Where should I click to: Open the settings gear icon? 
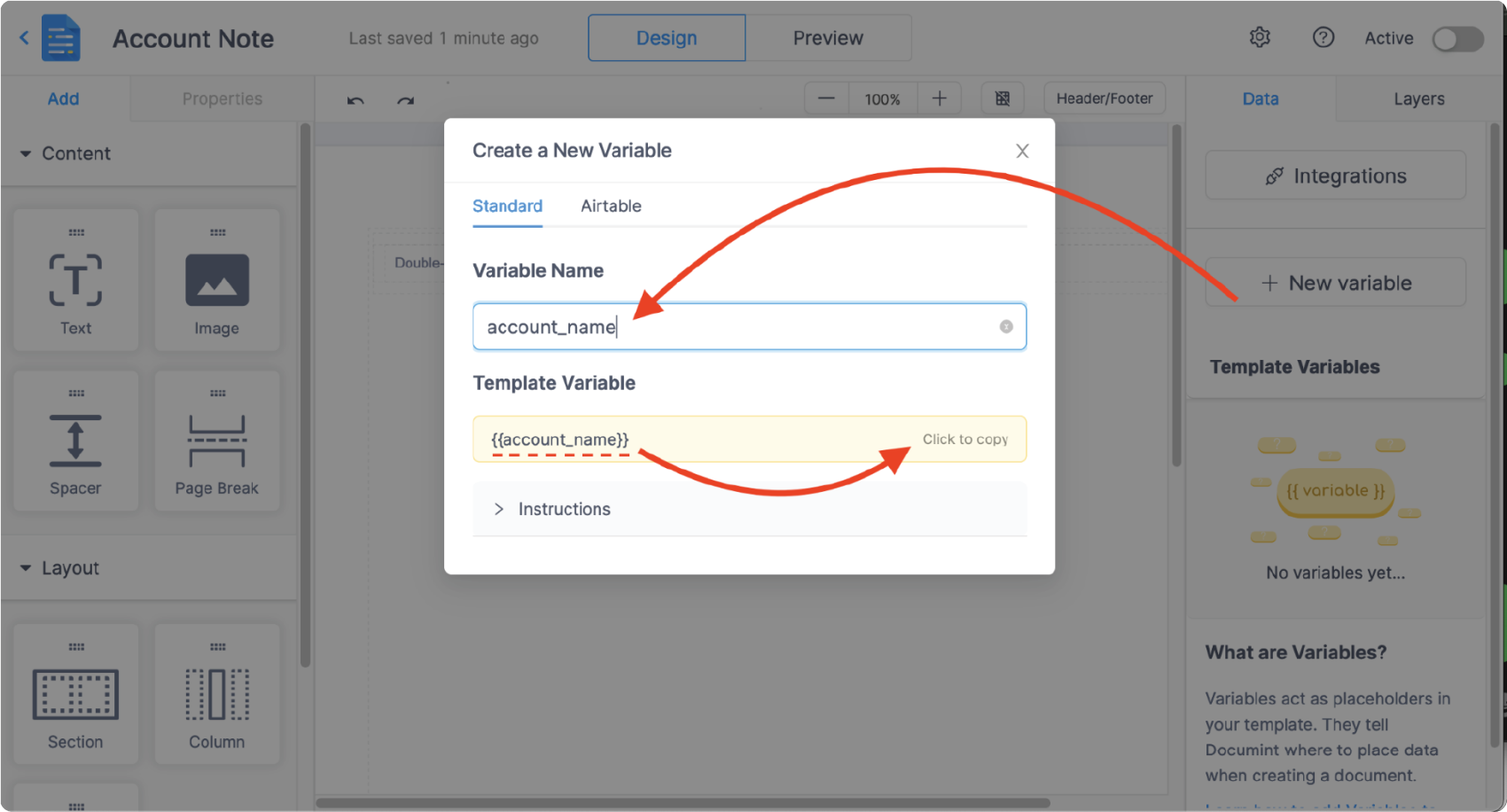tap(1260, 37)
